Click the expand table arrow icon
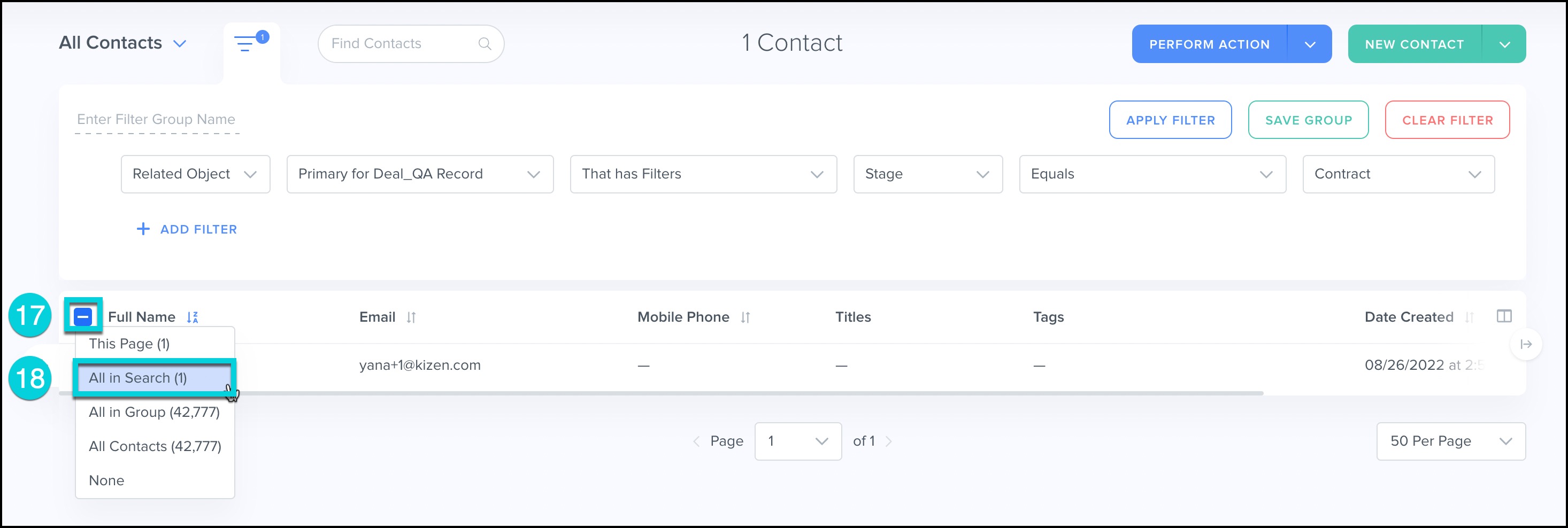Screen dimensions: 1568x528 [x=1525, y=344]
